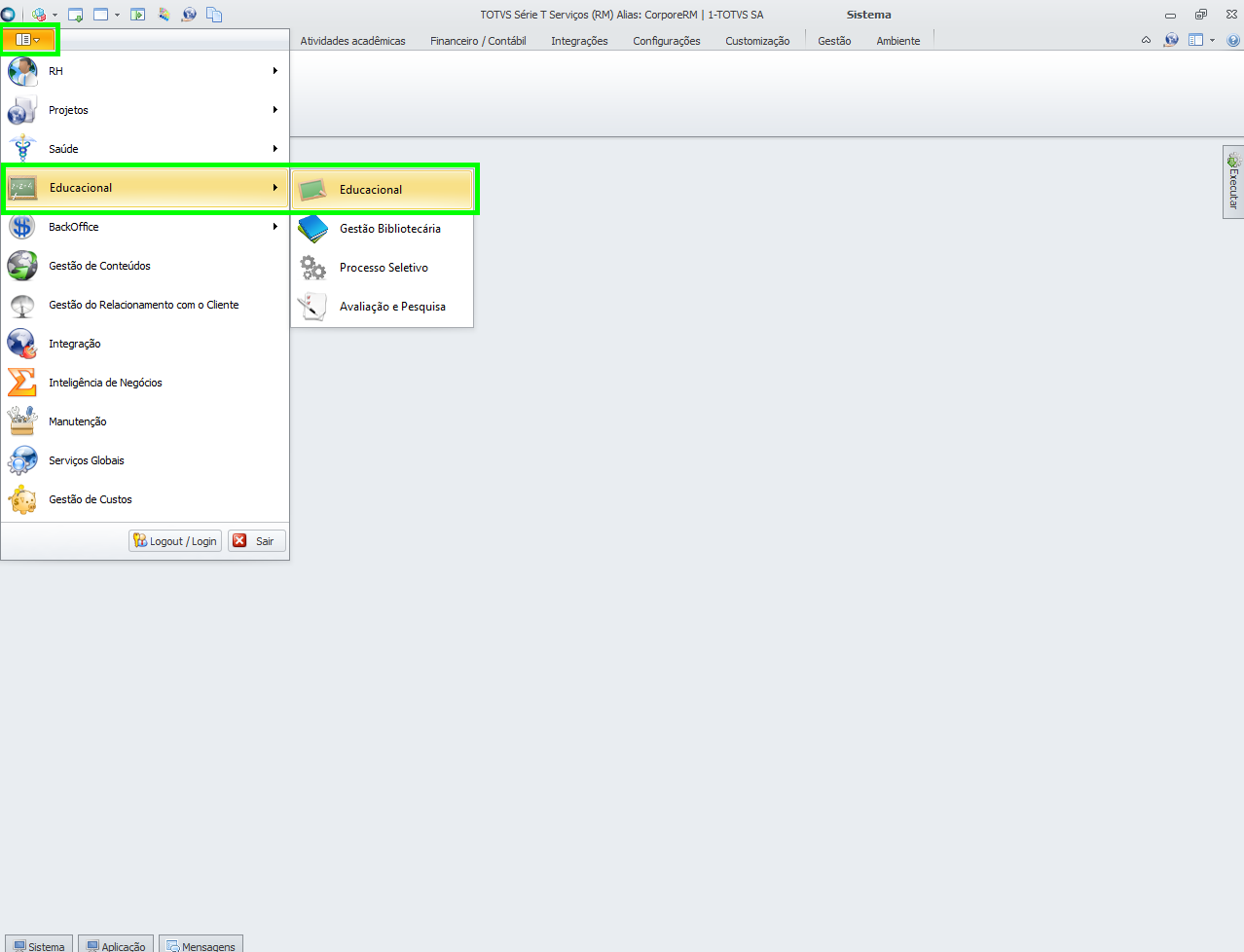This screenshot has width=1244, height=952.
Task: Expand the Projetos module submenu
Action: tap(145, 110)
